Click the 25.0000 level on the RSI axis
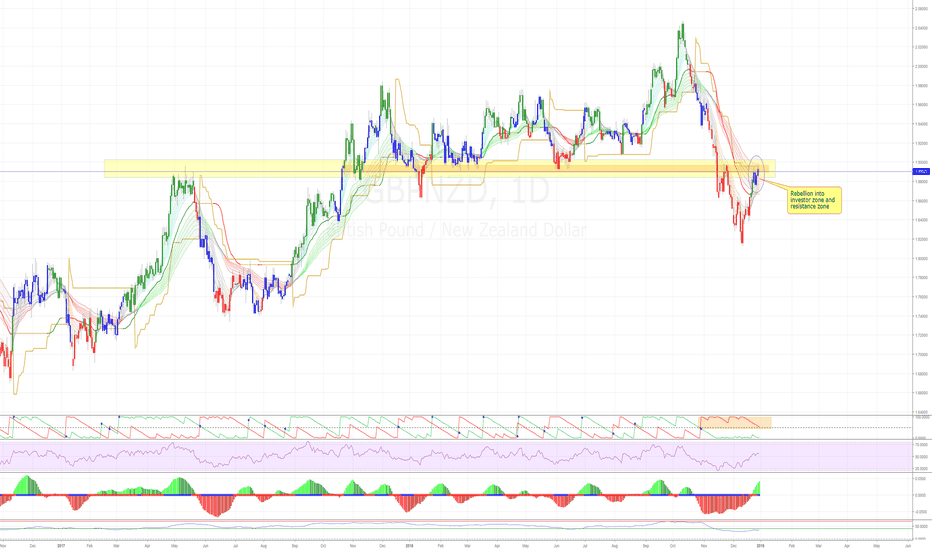This screenshot has height=550, width=932. [x=922, y=469]
